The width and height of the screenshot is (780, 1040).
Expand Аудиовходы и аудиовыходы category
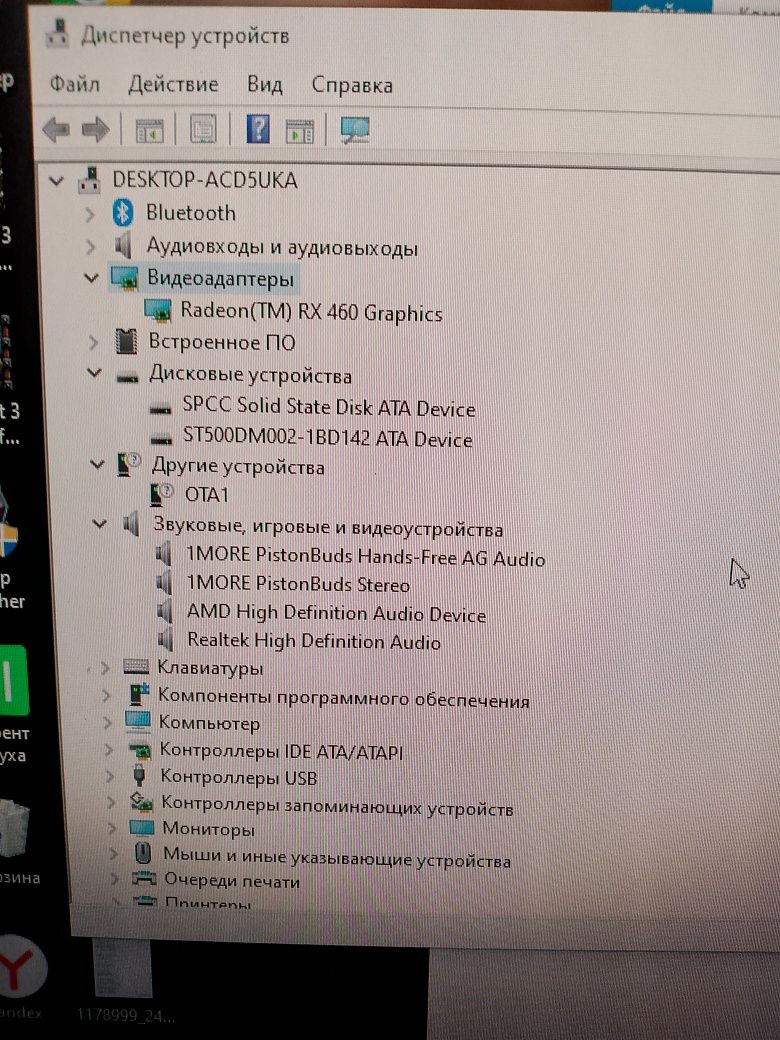90,247
